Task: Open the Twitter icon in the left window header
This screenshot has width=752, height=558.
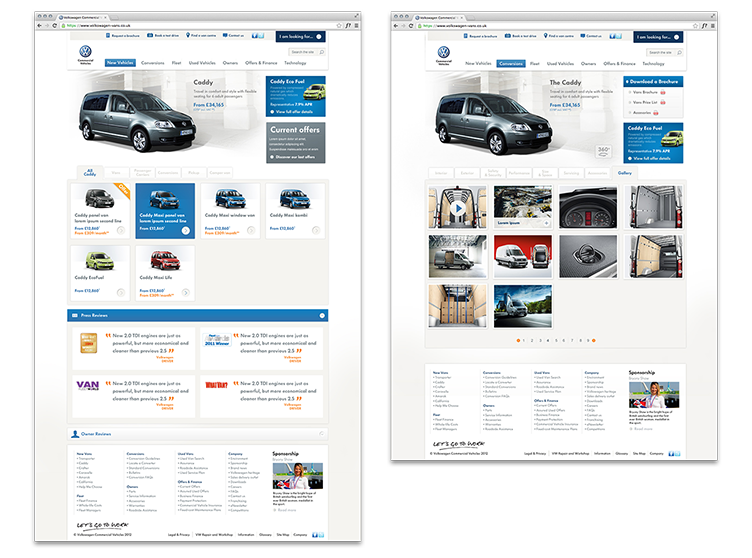Action: click(x=261, y=36)
